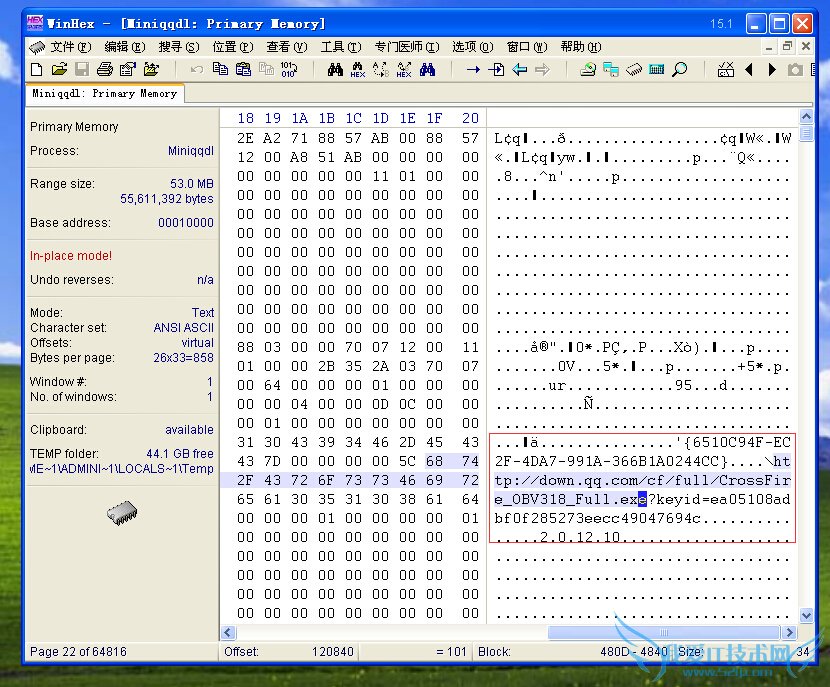Image resolution: width=830 pixels, height=687 pixels.
Task: Click the Open RAM memory chip icon
Action: [634, 69]
